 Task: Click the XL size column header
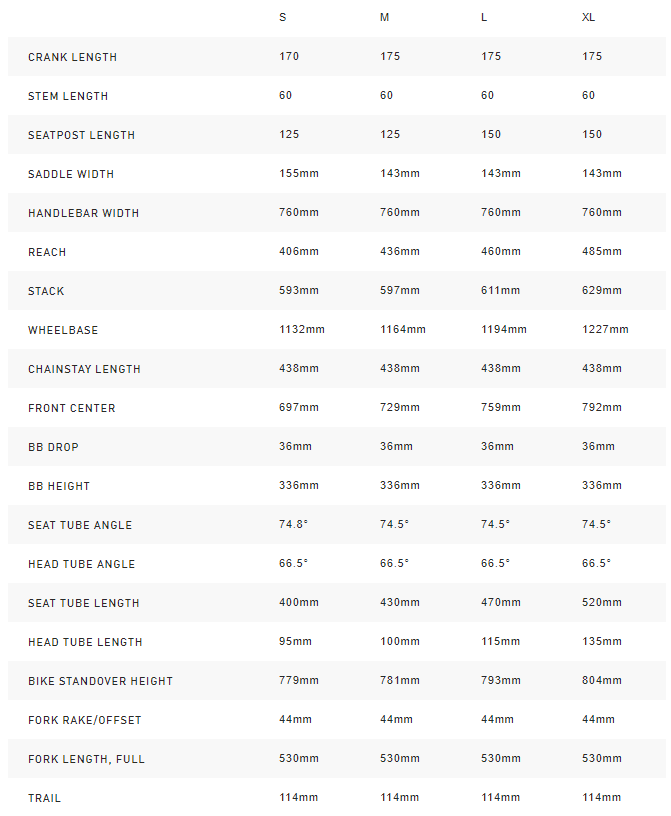click(589, 18)
